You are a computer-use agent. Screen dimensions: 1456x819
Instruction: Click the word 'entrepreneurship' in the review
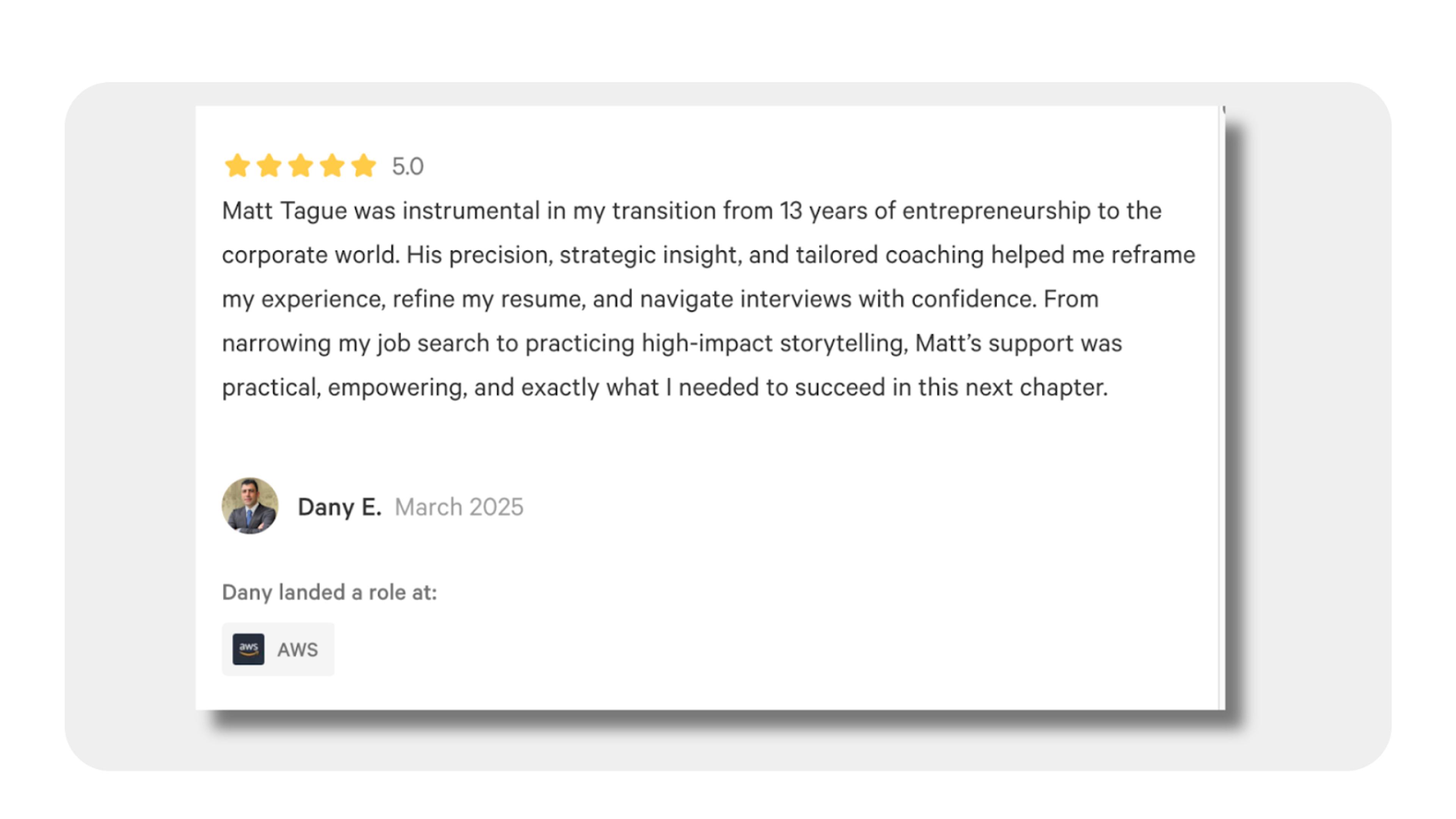pos(996,211)
